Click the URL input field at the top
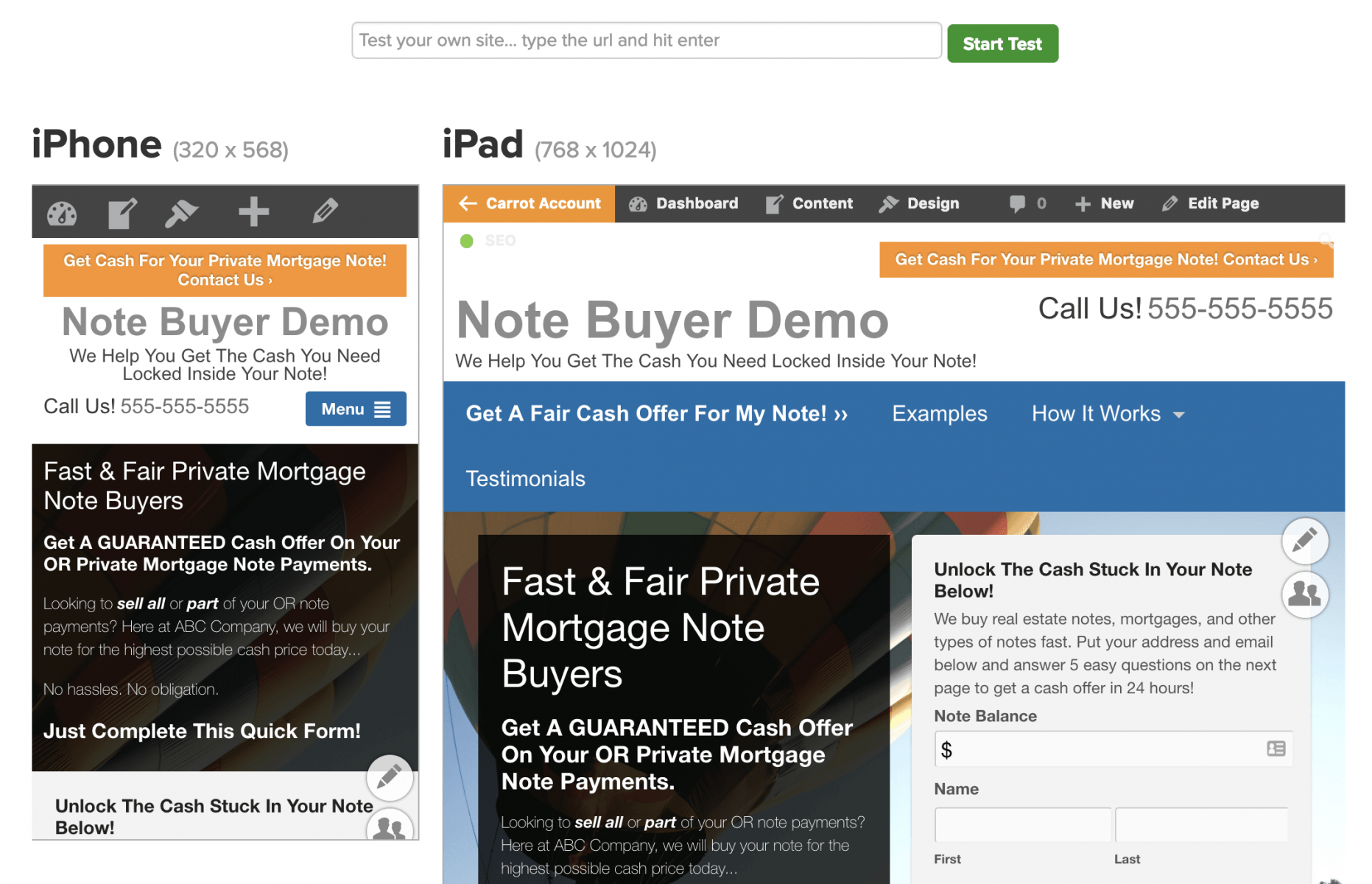This screenshot has width=1372, height=884. [x=646, y=41]
